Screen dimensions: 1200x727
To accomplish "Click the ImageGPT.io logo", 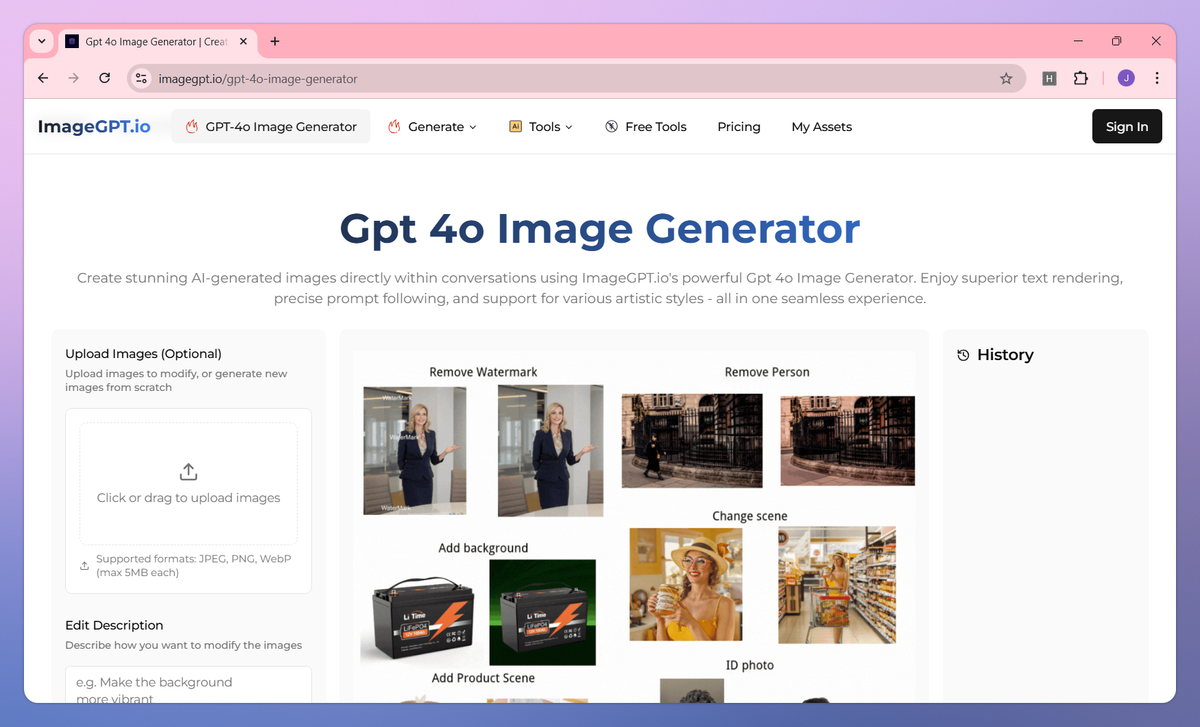I will [95, 126].
